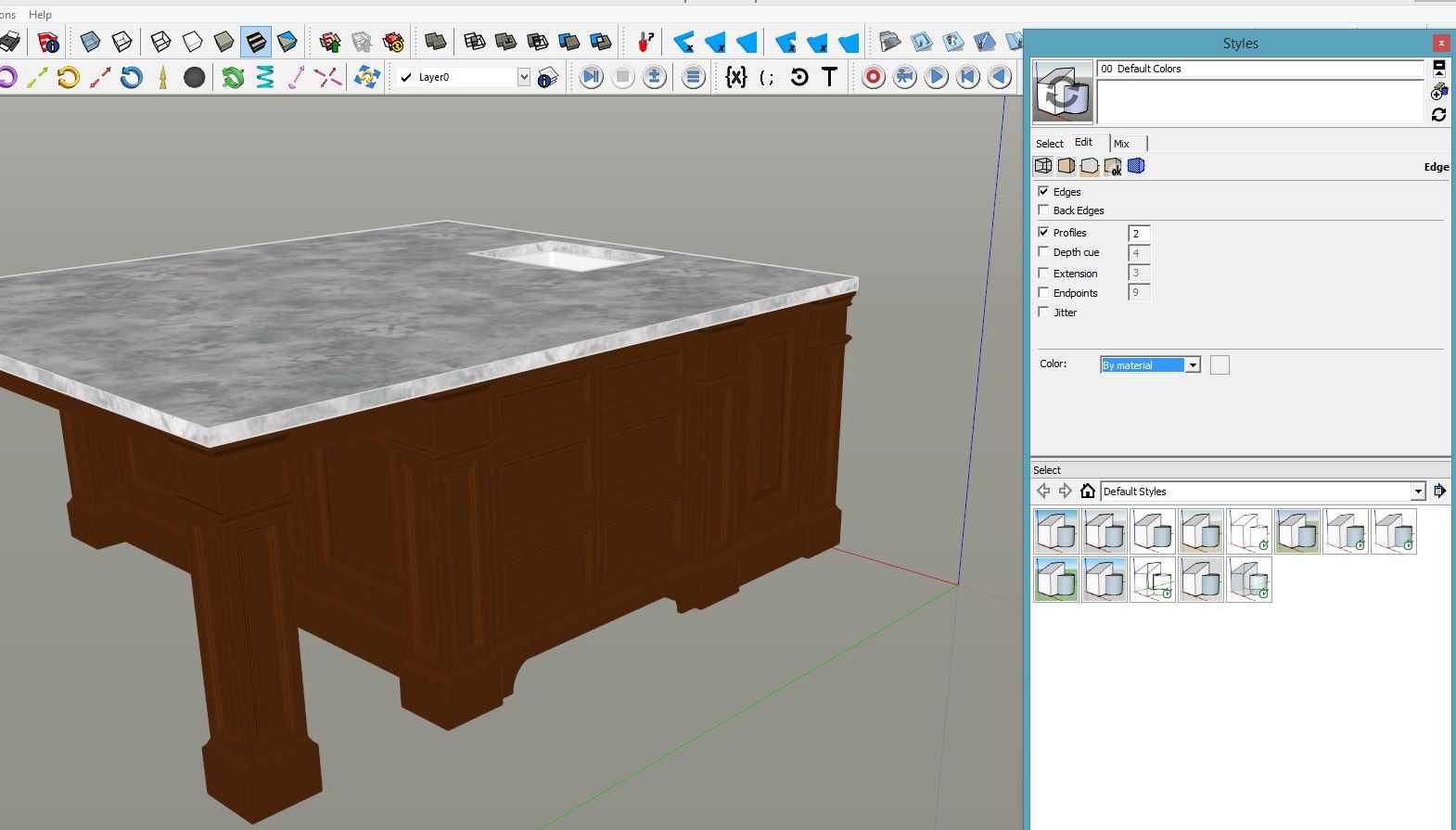Click the update style refresh arrows icon
This screenshot has height=830, width=1456.
point(1438,115)
